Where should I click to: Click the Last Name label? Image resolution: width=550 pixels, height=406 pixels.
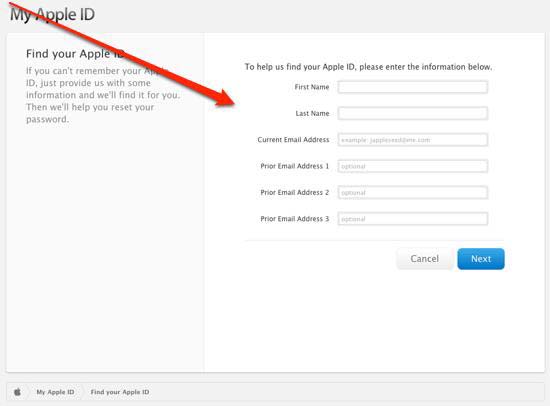pos(312,113)
